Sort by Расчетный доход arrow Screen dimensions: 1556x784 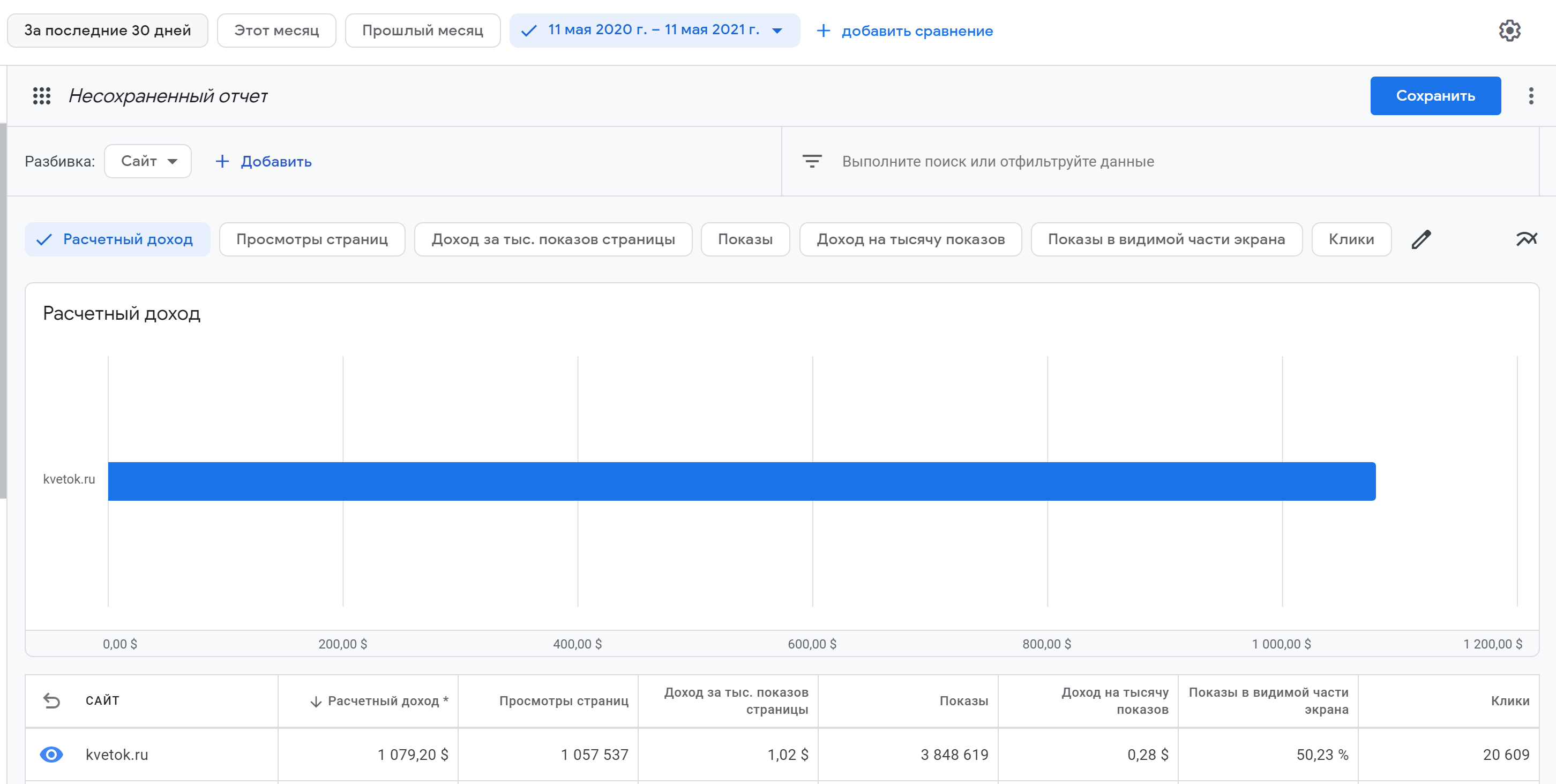tap(316, 702)
